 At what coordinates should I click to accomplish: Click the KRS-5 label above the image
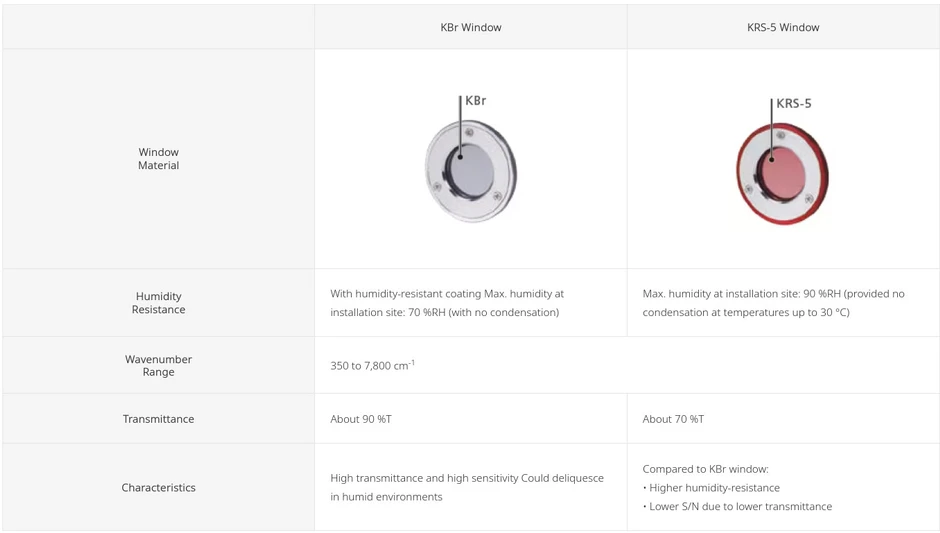pos(793,104)
